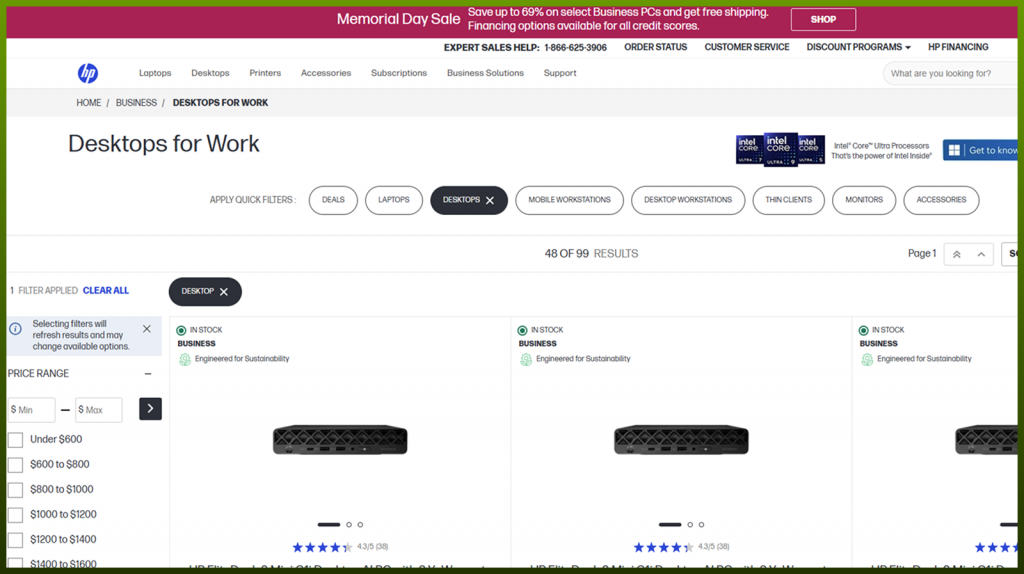This screenshot has width=1024, height=574.
Task: Collapse the Price Range section
Action: click(148, 374)
